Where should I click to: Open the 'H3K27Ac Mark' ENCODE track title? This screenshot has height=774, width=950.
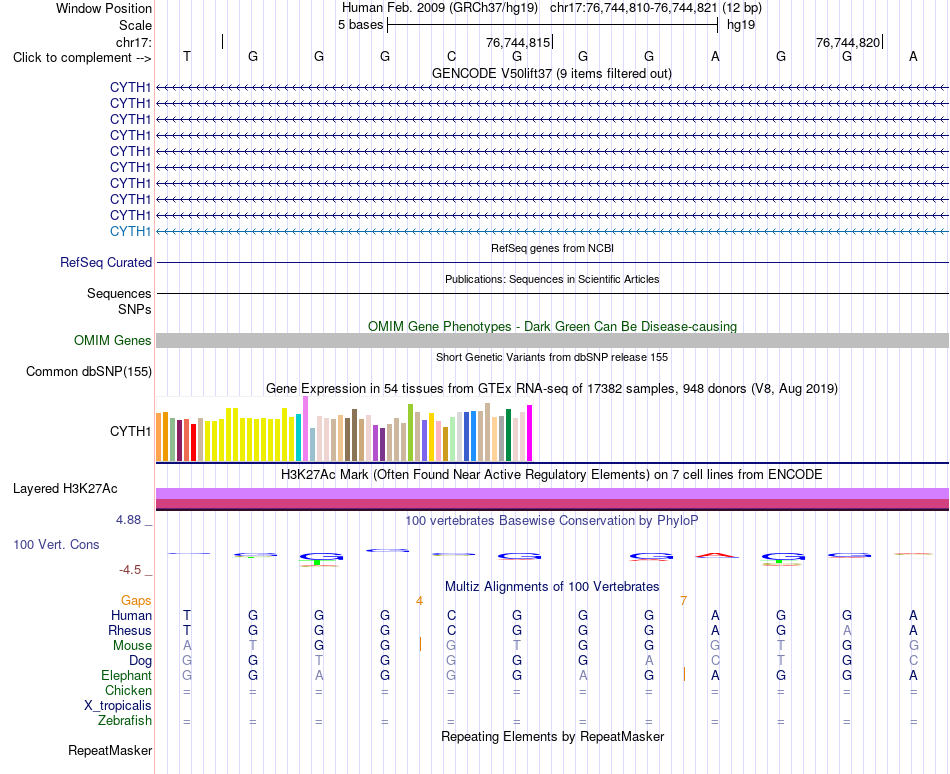[552, 474]
